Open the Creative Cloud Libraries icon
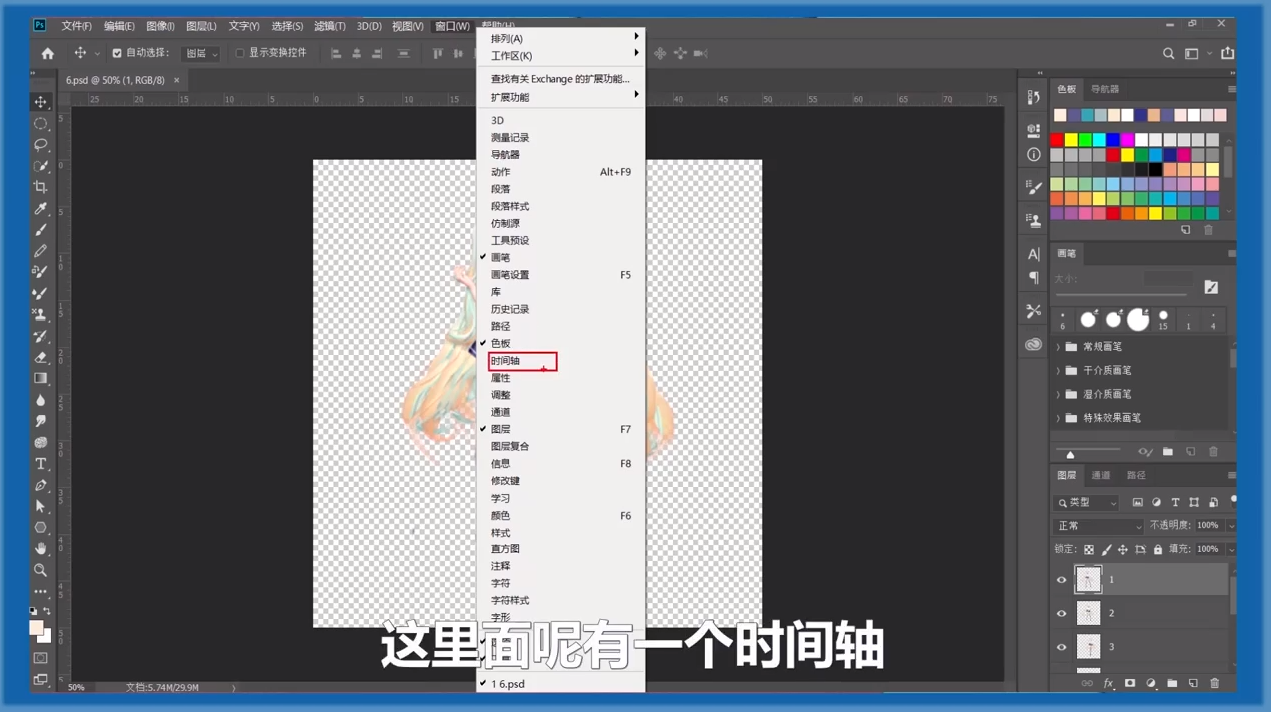 click(x=1033, y=345)
